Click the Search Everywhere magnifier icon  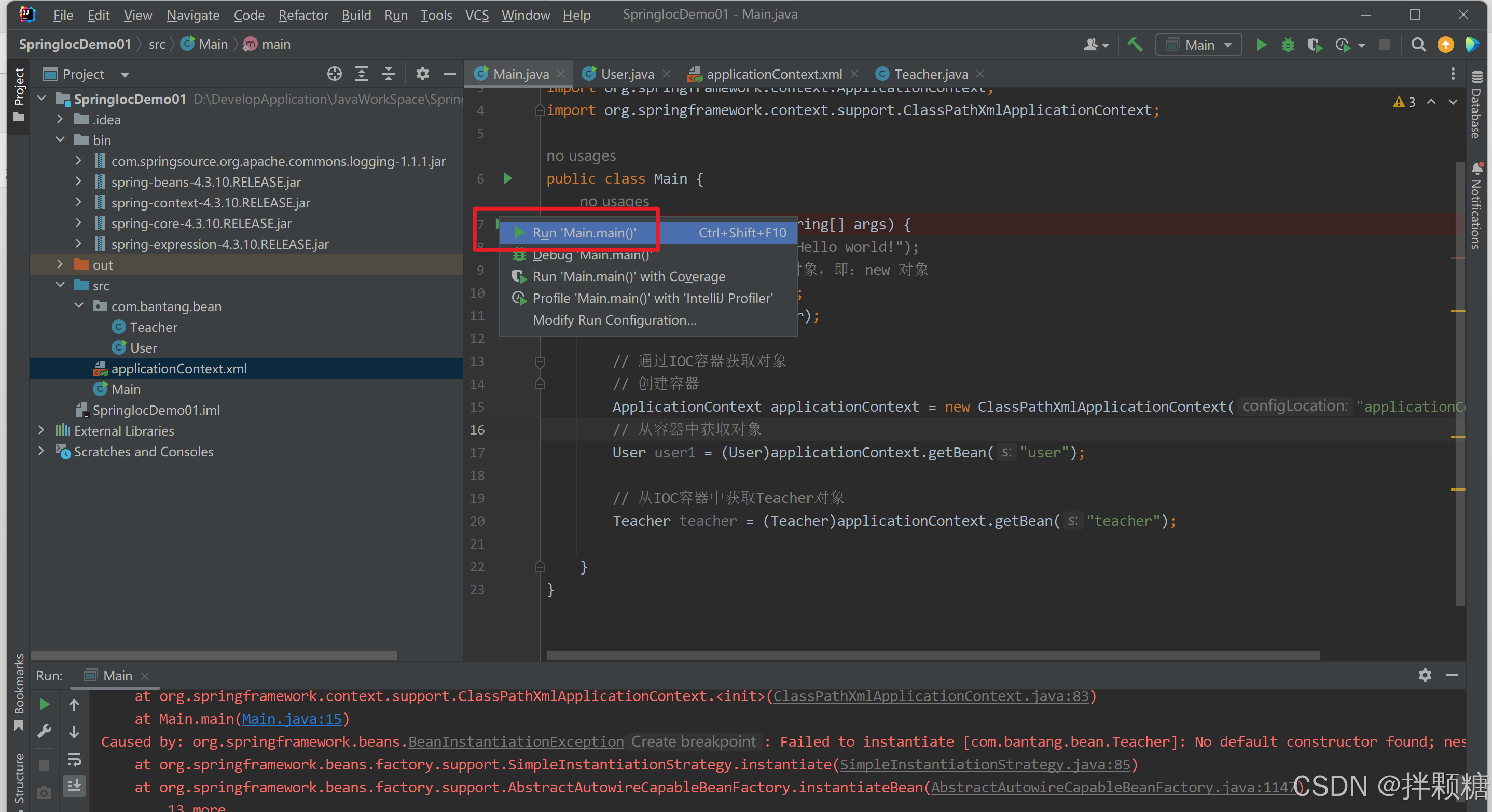(x=1418, y=45)
